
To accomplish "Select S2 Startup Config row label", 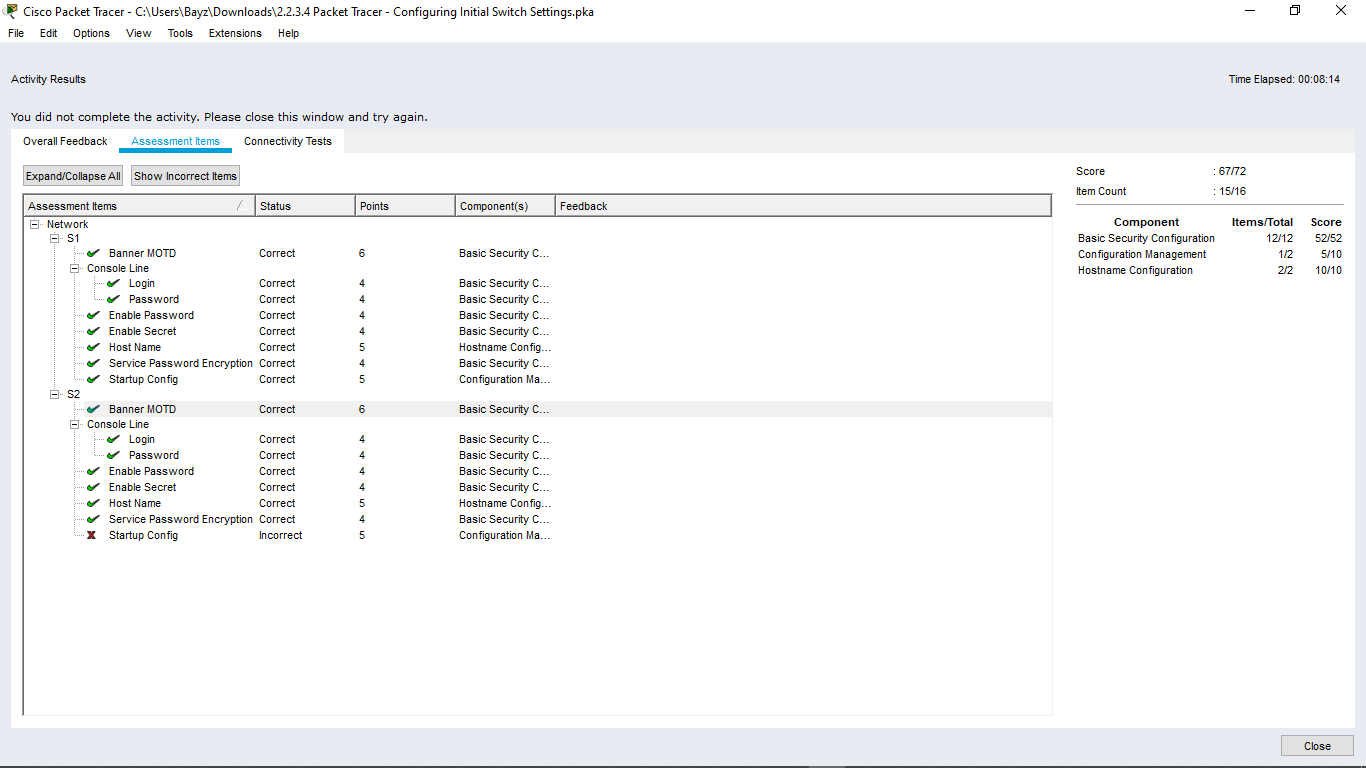I will point(143,535).
